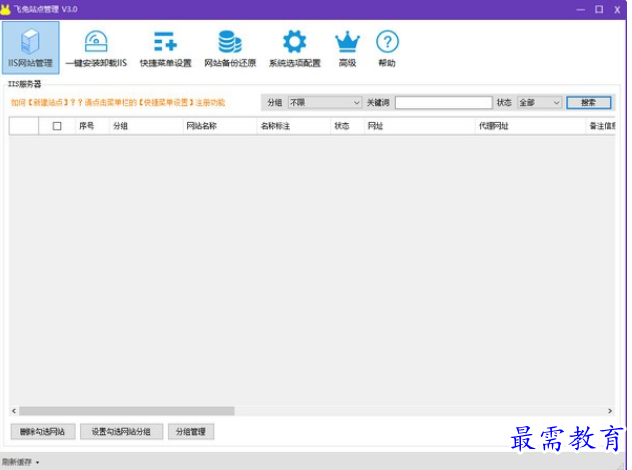Expand the 分组 dropdown

coord(325,102)
